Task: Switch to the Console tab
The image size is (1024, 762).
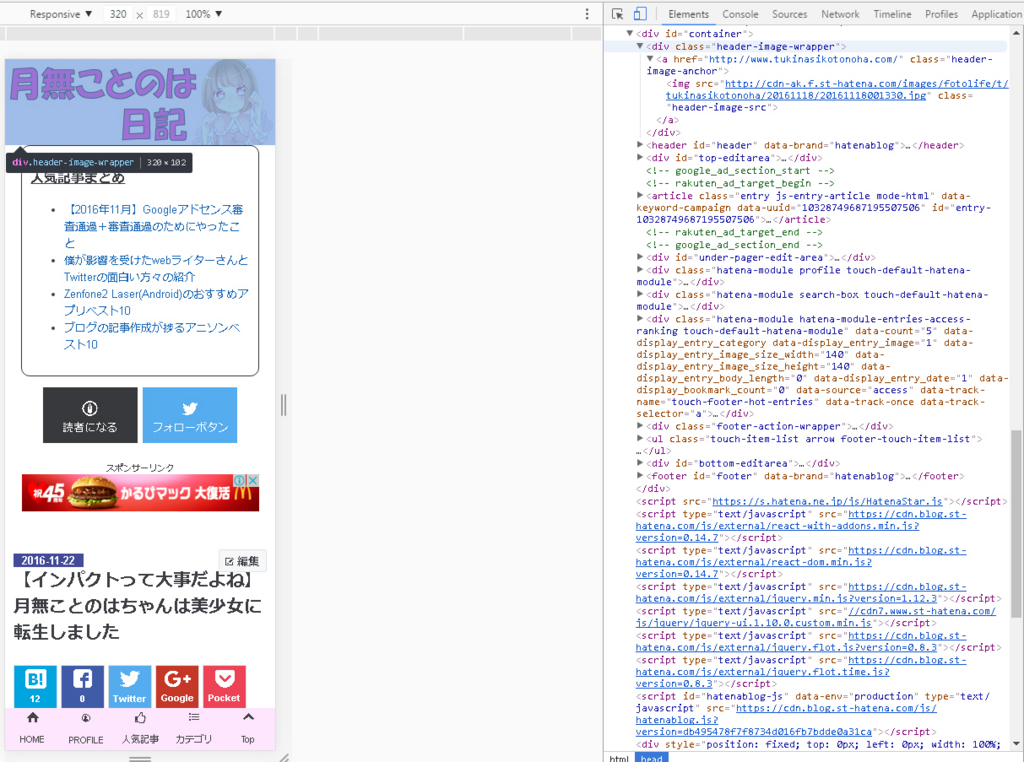Action: click(740, 14)
